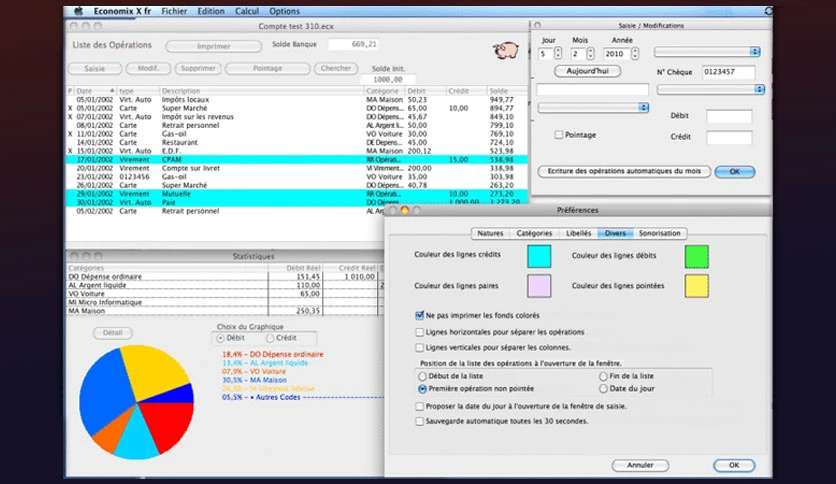The width and height of the screenshot is (836, 484).
Task: Click Ecriture des opérations automatiques du mois
Action: (624, 171)
